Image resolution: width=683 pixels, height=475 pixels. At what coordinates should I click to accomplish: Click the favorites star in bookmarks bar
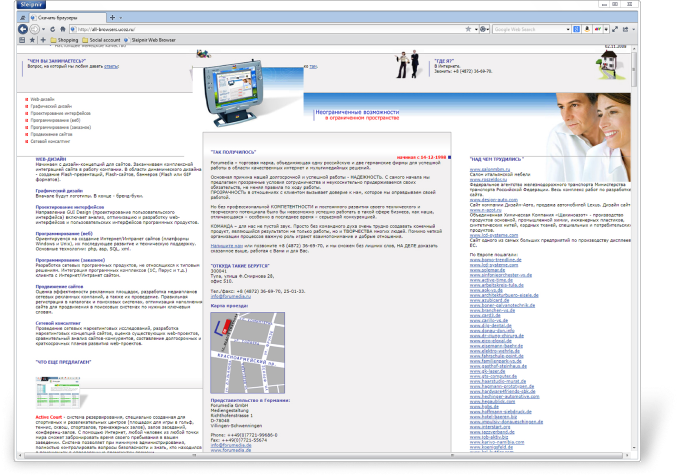[32, 40]
